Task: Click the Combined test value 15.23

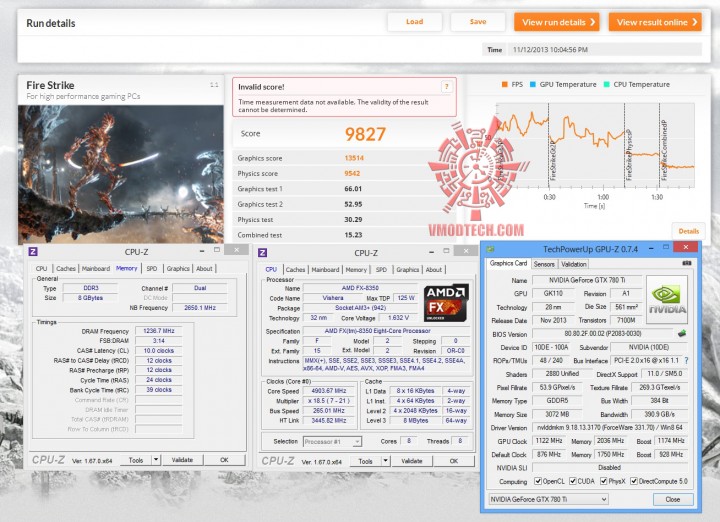Action: (x=353, y=235)
